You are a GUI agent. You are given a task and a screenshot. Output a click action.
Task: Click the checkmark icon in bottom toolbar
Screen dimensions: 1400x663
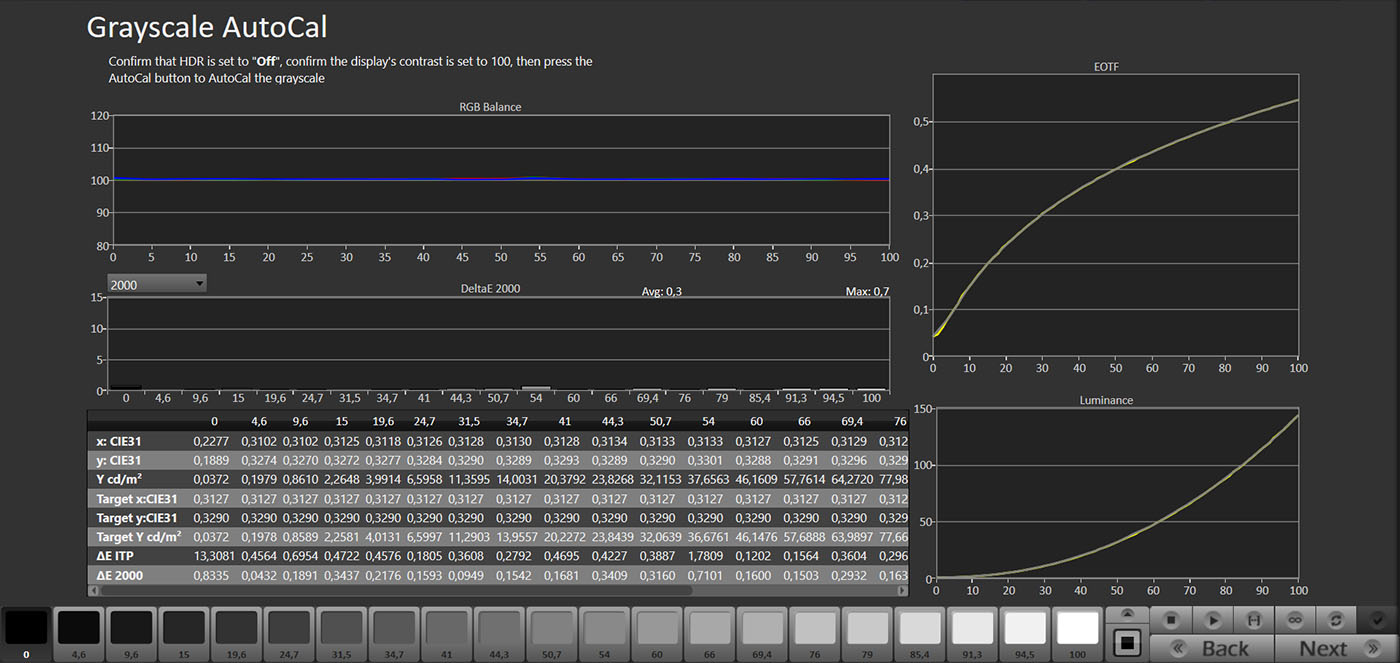pos(1377,620)
